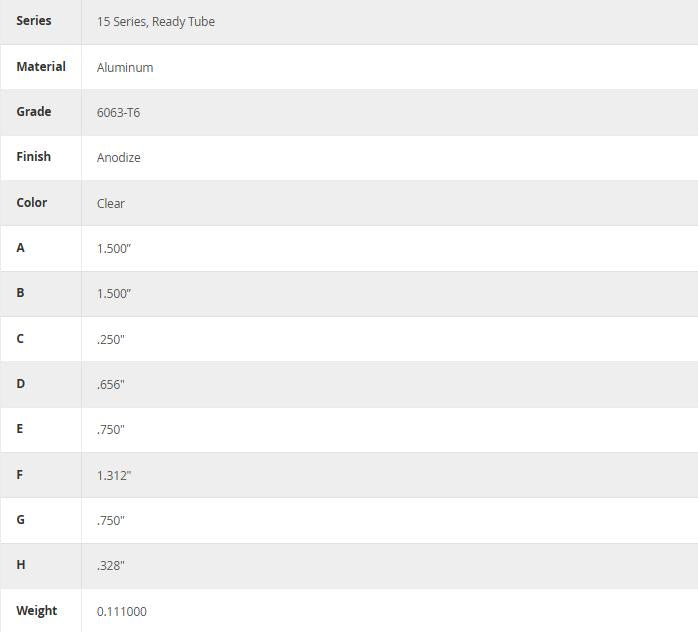The image size is (698, 632).
Task: Click the Weight row label
Action: [x=36, y=611]
